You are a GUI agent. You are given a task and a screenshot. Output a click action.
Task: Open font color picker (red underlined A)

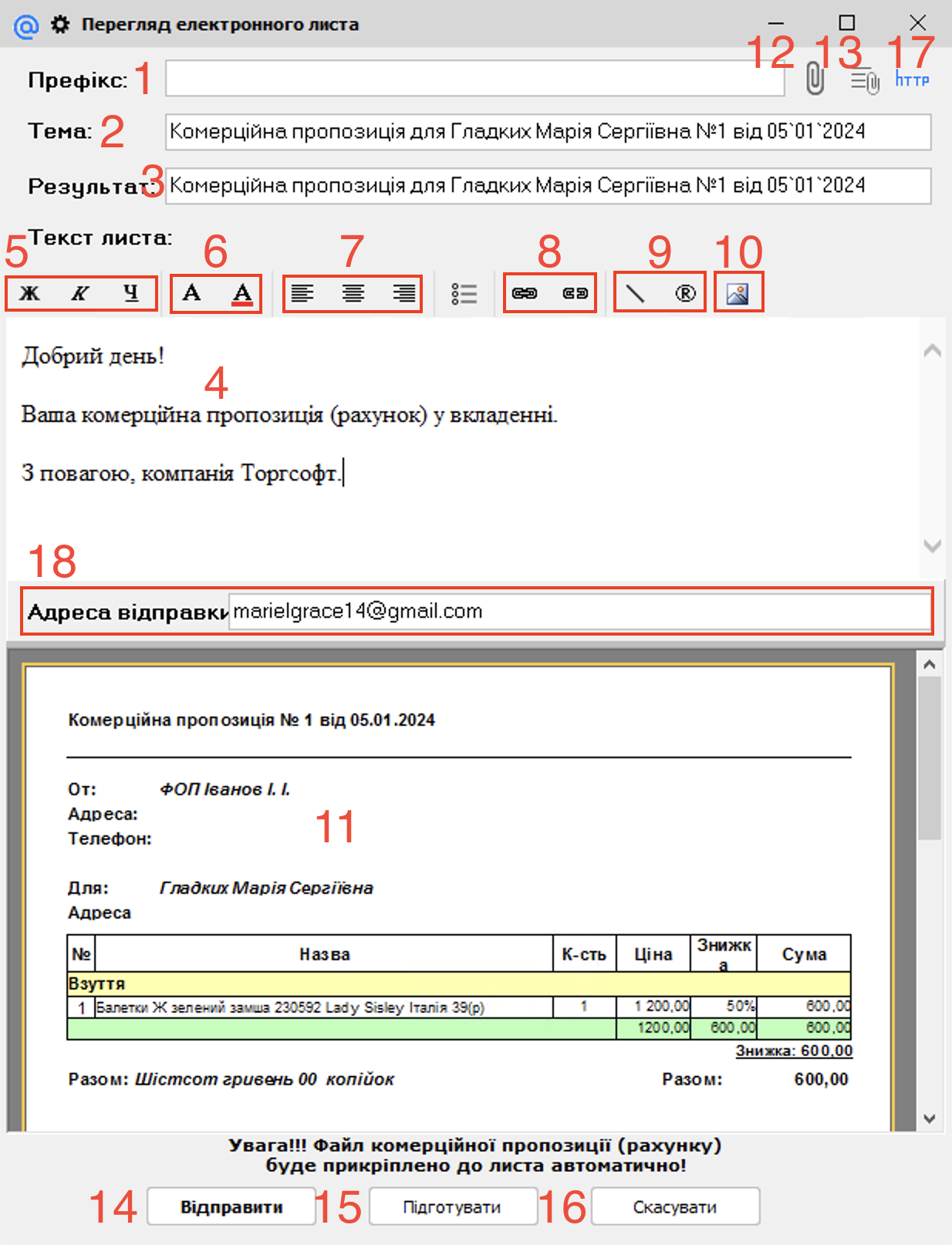tap(242, 294)
